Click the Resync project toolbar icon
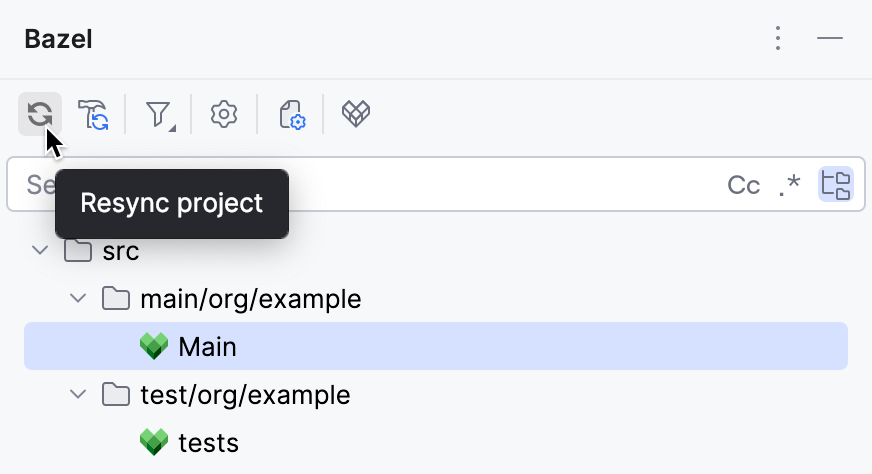 pos(40,114)
